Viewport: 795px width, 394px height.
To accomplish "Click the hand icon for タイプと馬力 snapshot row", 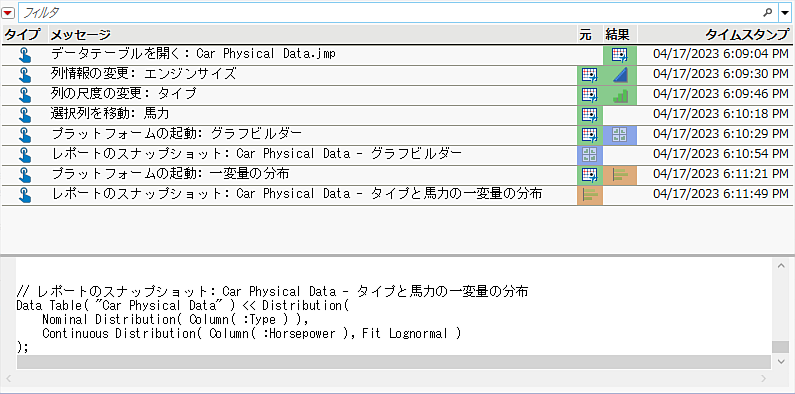I will (24, 195).
